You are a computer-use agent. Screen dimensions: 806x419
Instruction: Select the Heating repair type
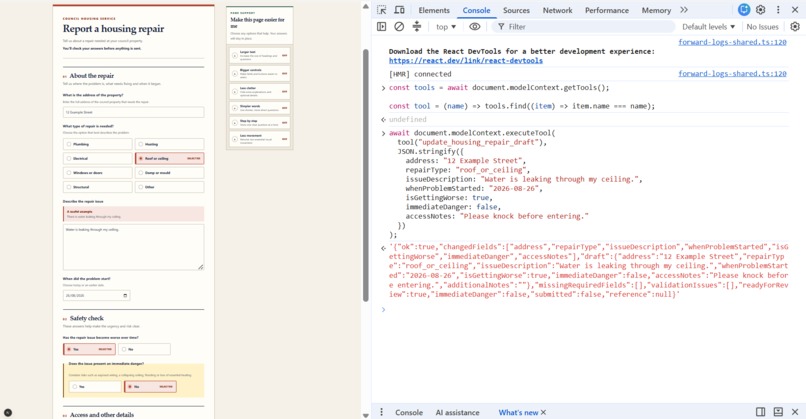coord(170,144)
